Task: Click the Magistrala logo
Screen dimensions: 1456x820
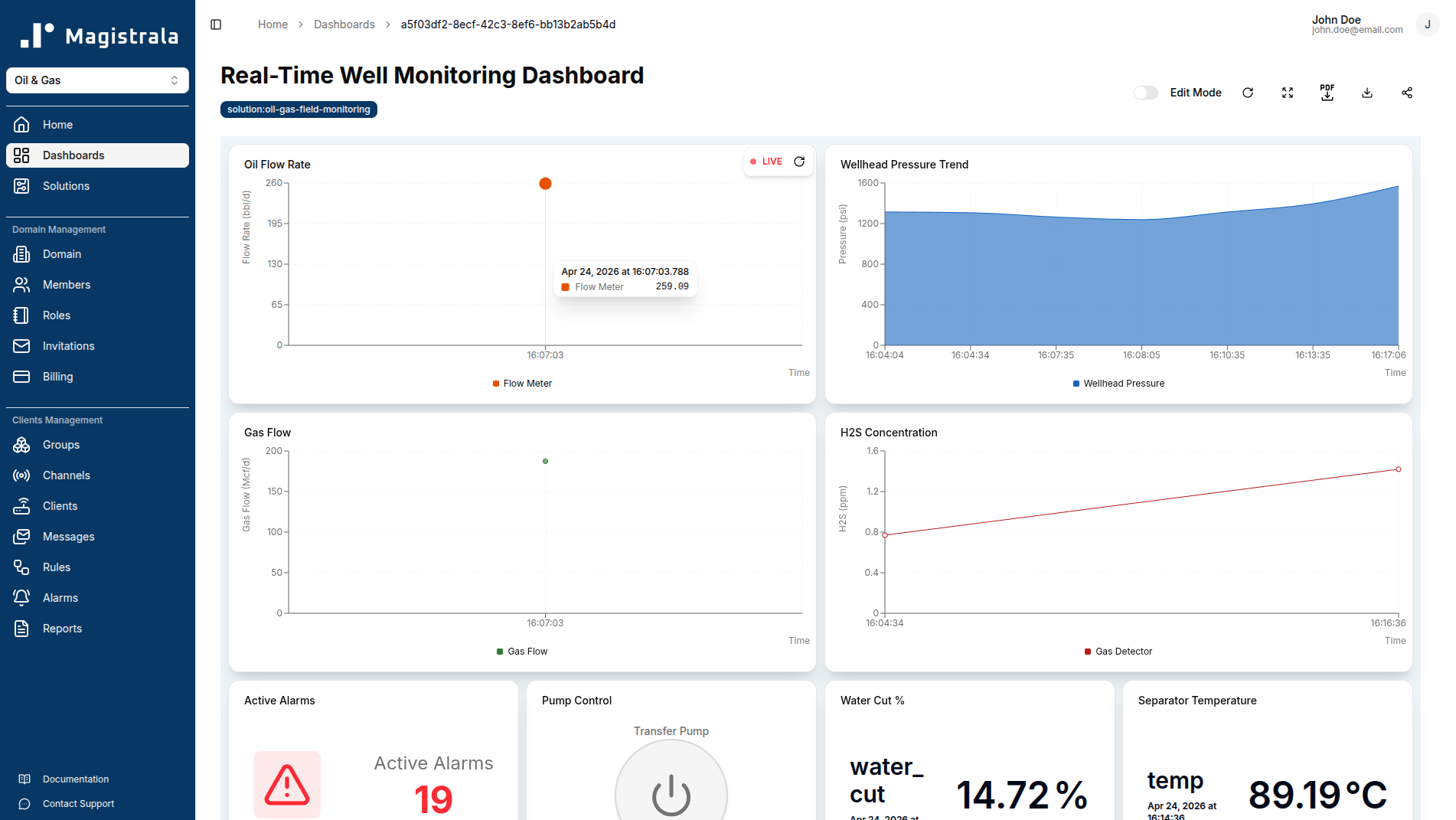Action: point(99,35)
